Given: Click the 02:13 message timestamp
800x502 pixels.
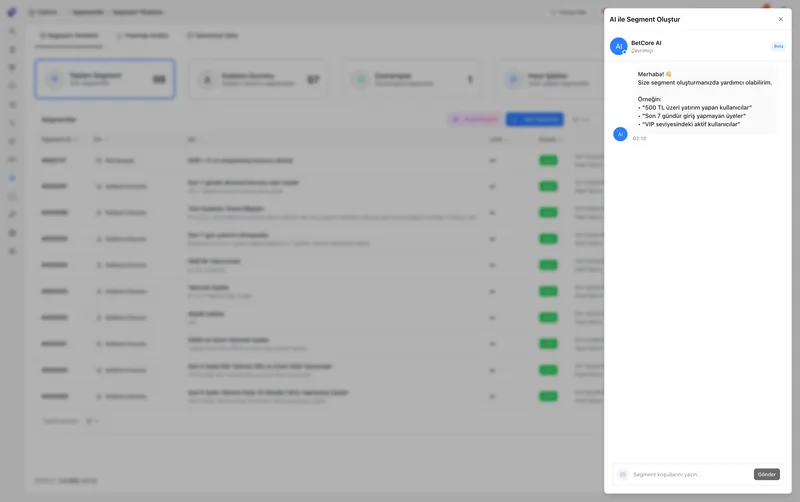Looking at the screenshot, I should click(639, 139).
